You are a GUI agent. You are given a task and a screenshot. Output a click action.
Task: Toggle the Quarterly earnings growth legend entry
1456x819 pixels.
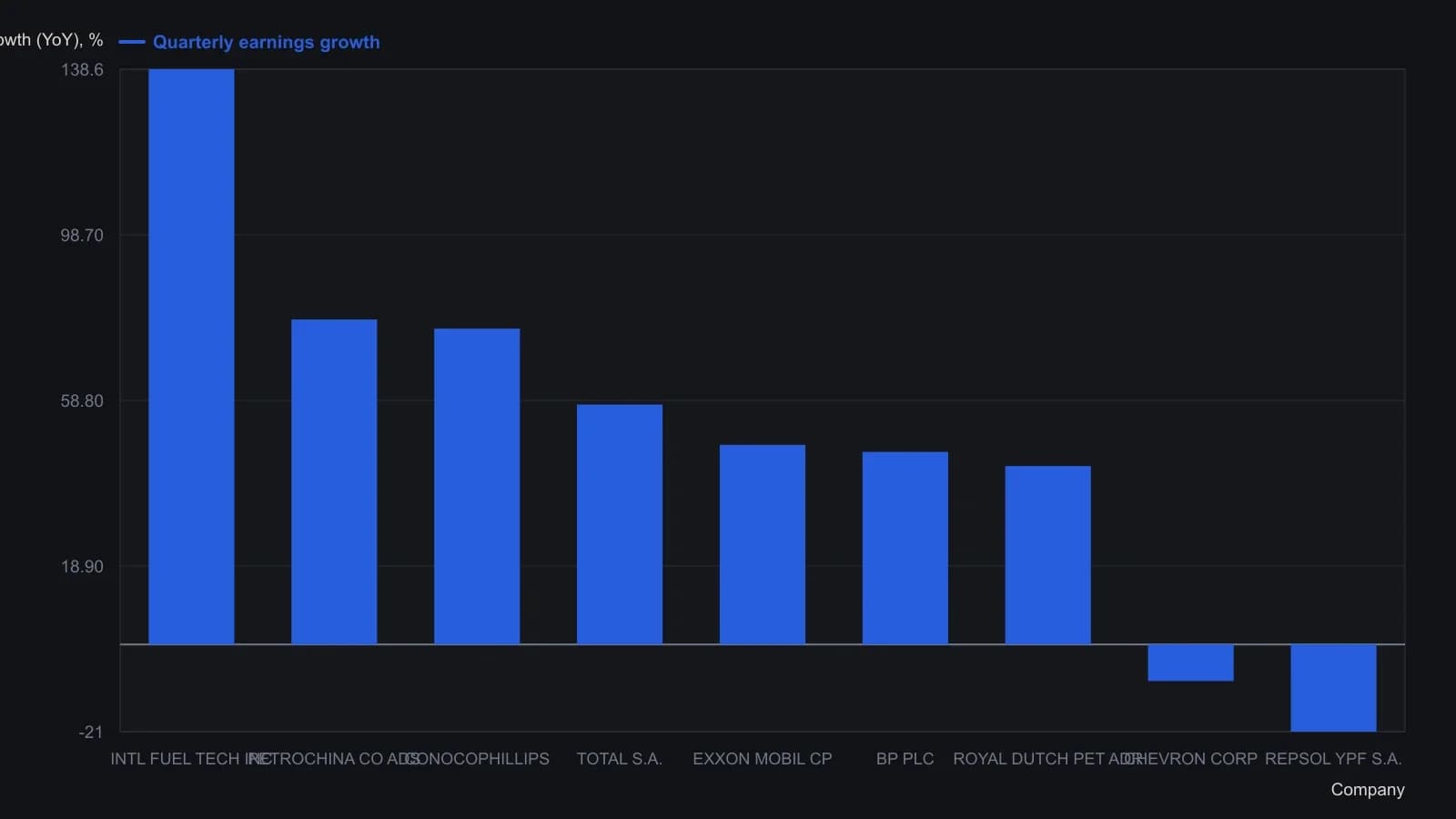[249, 42]
